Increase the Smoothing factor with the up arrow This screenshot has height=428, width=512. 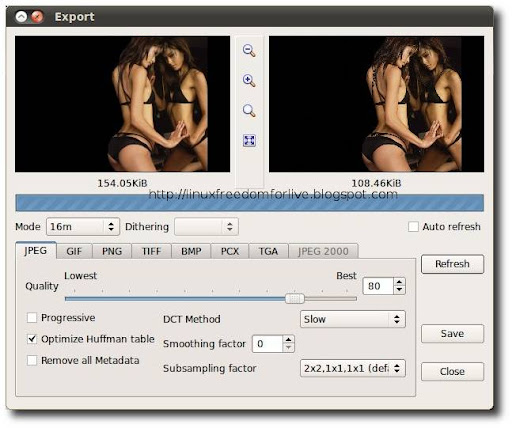(288, 340)
